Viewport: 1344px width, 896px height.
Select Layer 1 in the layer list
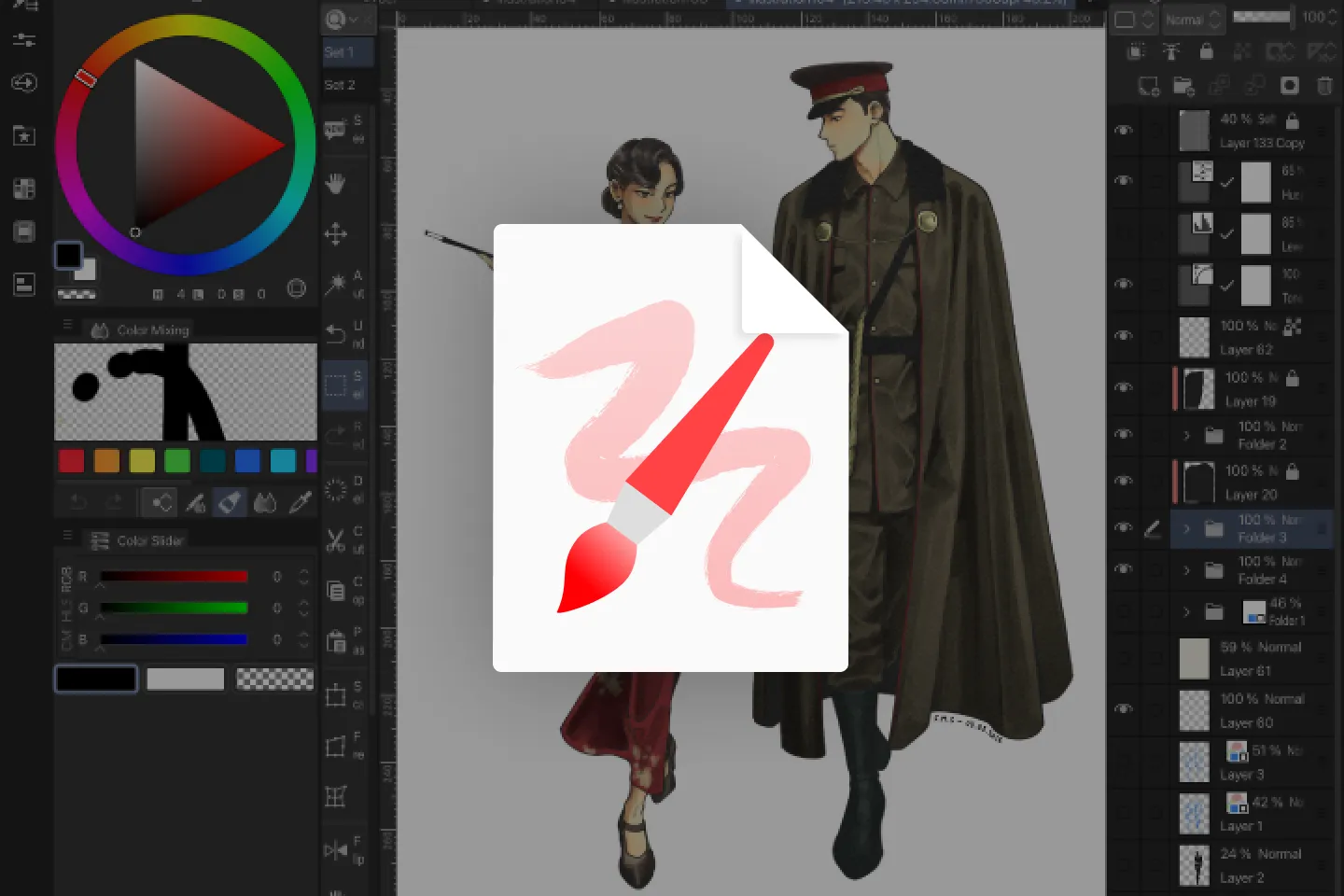point(1252,814)
